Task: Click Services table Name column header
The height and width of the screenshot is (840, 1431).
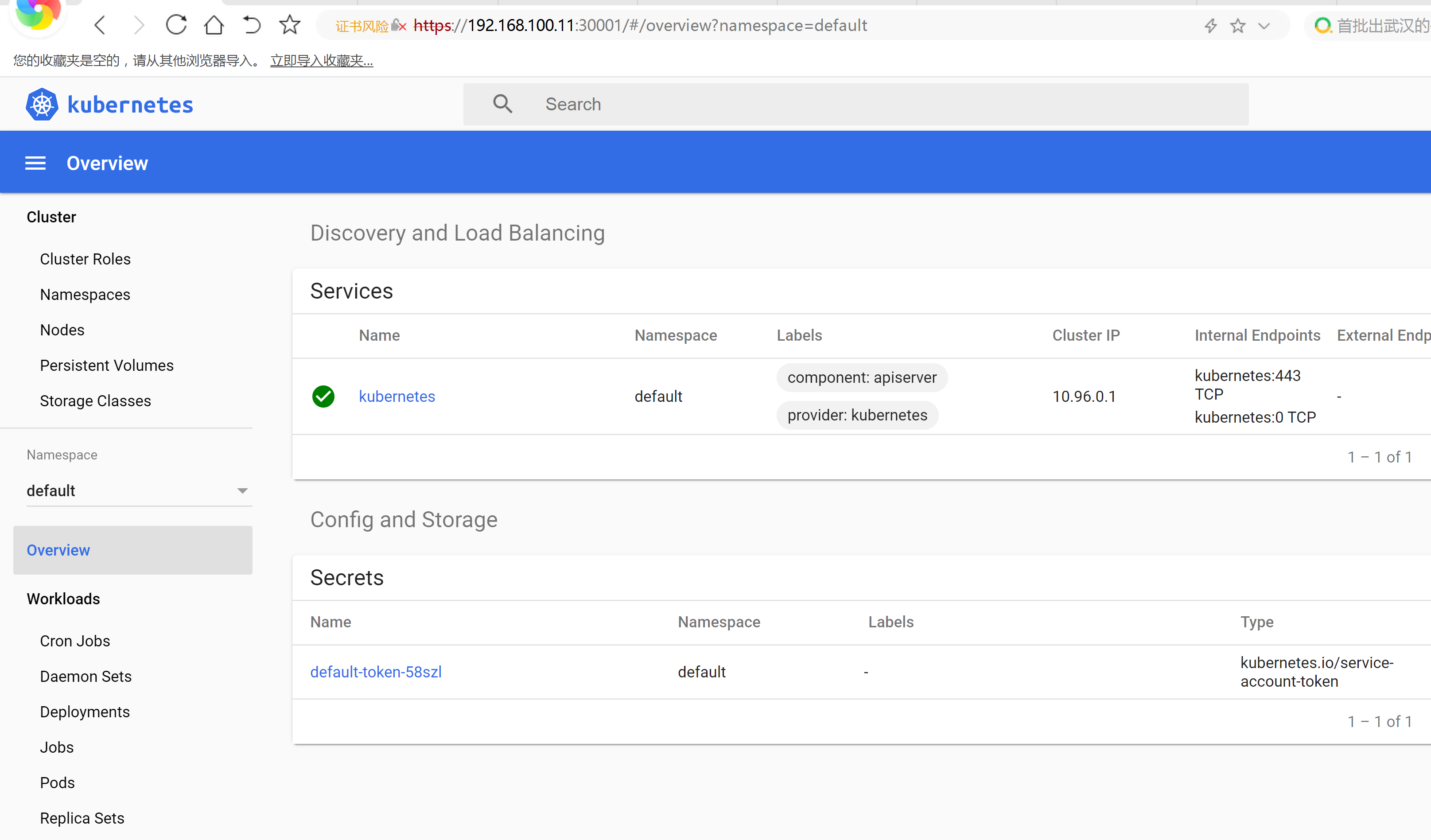Action: [379, 336]
